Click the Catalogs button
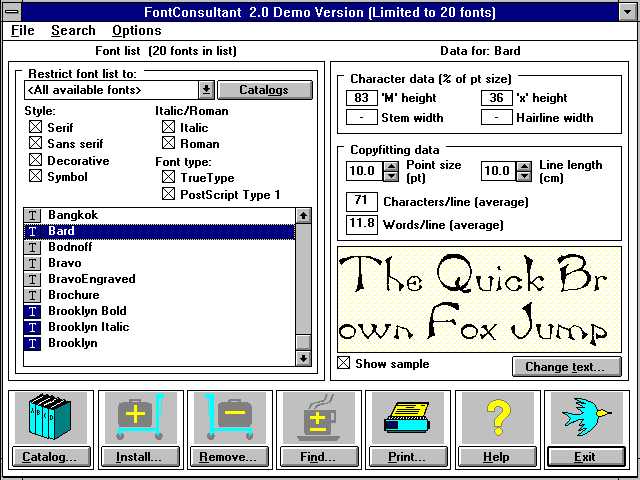The image size is (640, 480). pos(264,90)
